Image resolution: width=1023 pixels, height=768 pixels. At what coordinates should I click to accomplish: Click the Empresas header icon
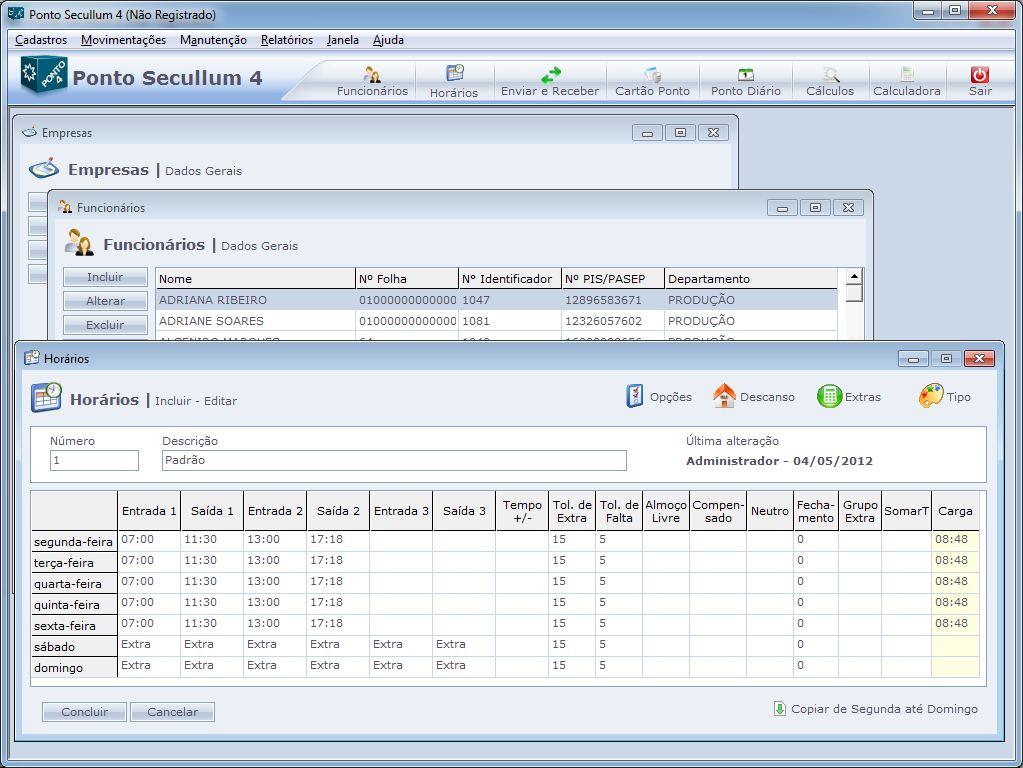[44, 168]
